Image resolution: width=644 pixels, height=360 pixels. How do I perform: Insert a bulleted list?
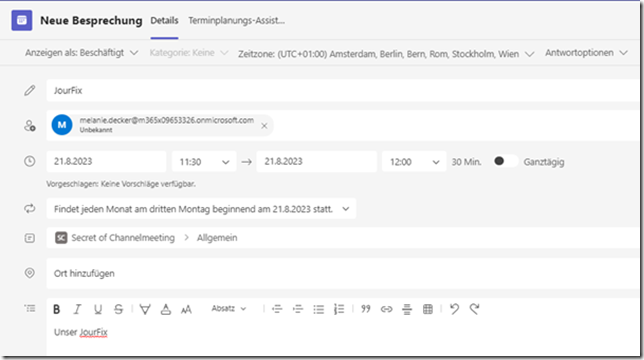coord(319,309)
